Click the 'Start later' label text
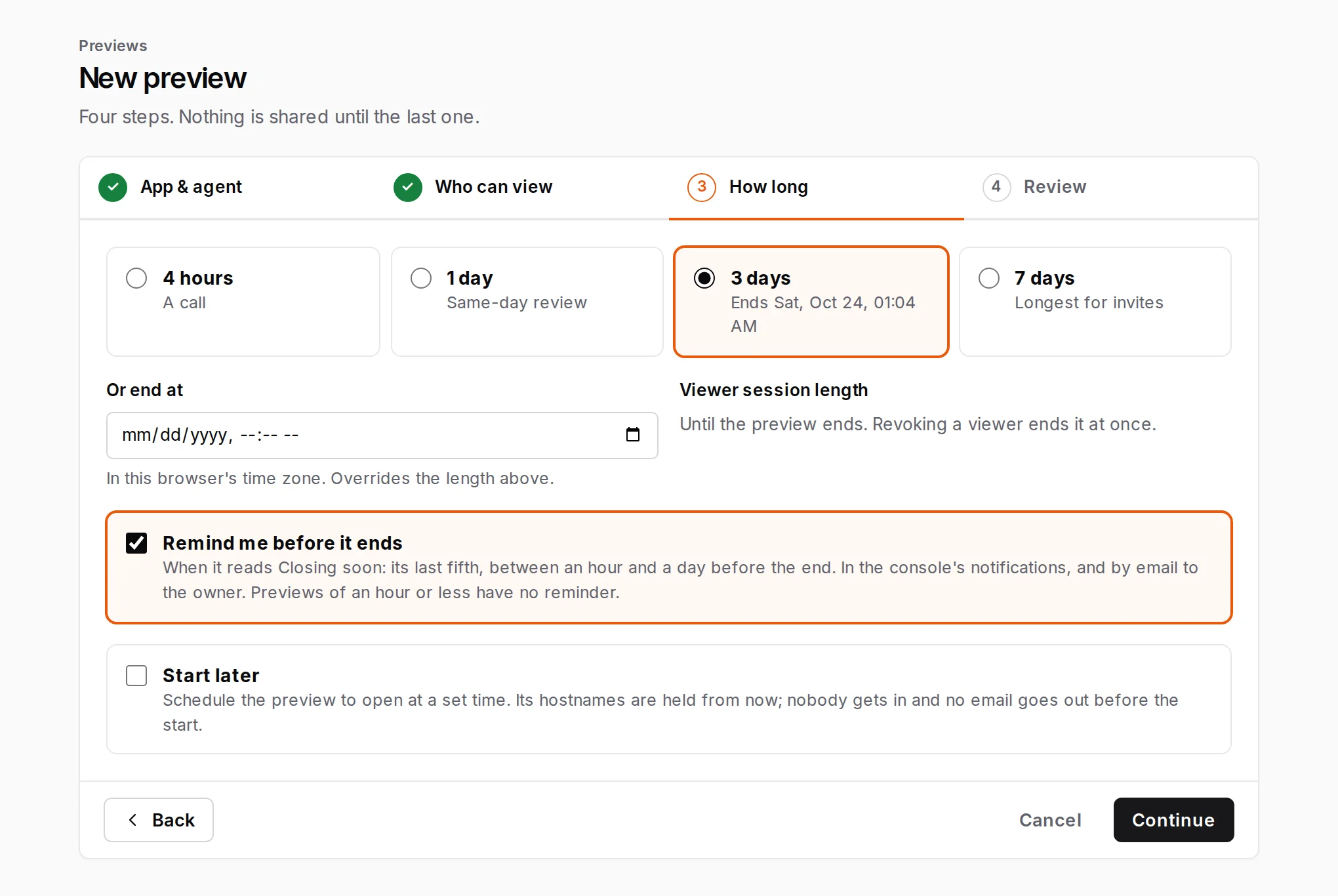 tap(211, 676)
